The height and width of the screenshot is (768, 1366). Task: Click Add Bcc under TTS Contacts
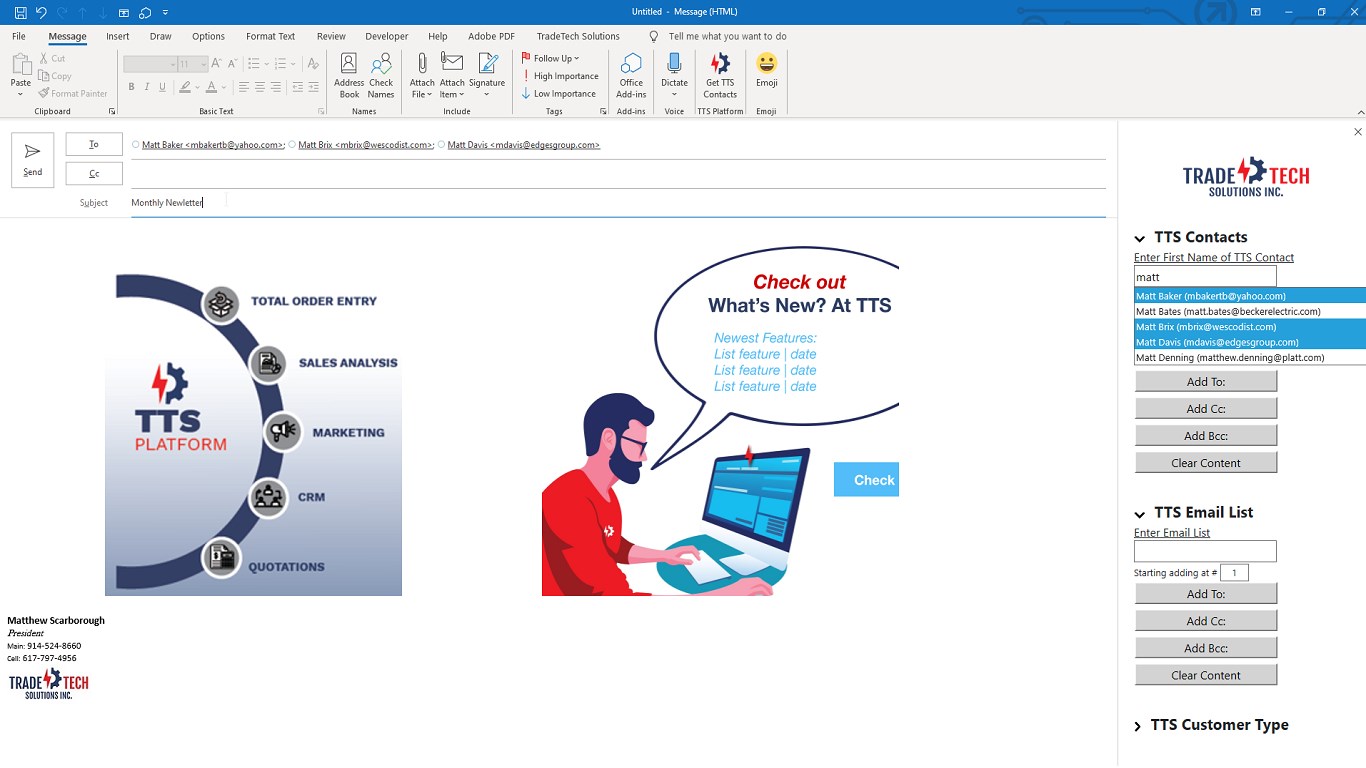1206,436
